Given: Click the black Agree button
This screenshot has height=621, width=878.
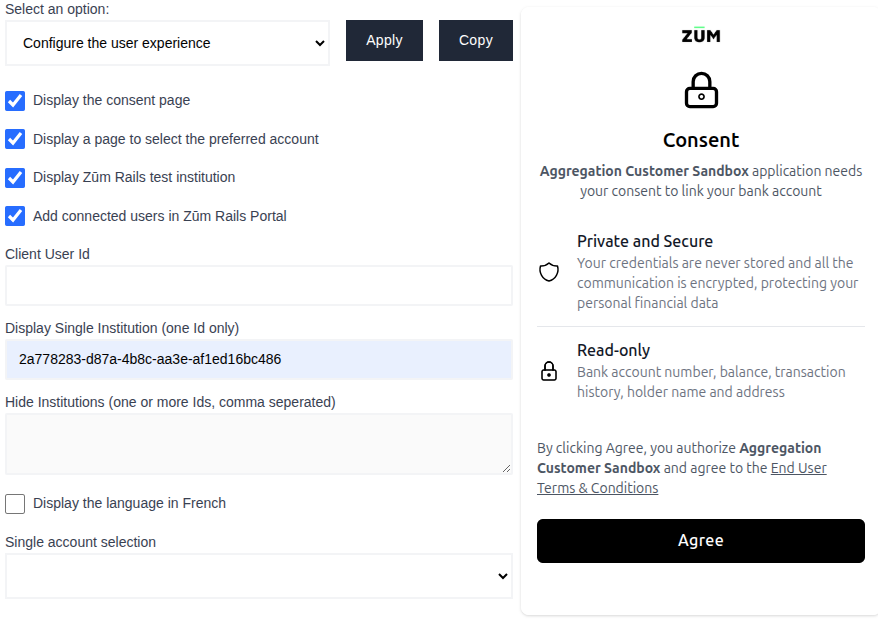Looking at the screenshot, I should [700, 541].
